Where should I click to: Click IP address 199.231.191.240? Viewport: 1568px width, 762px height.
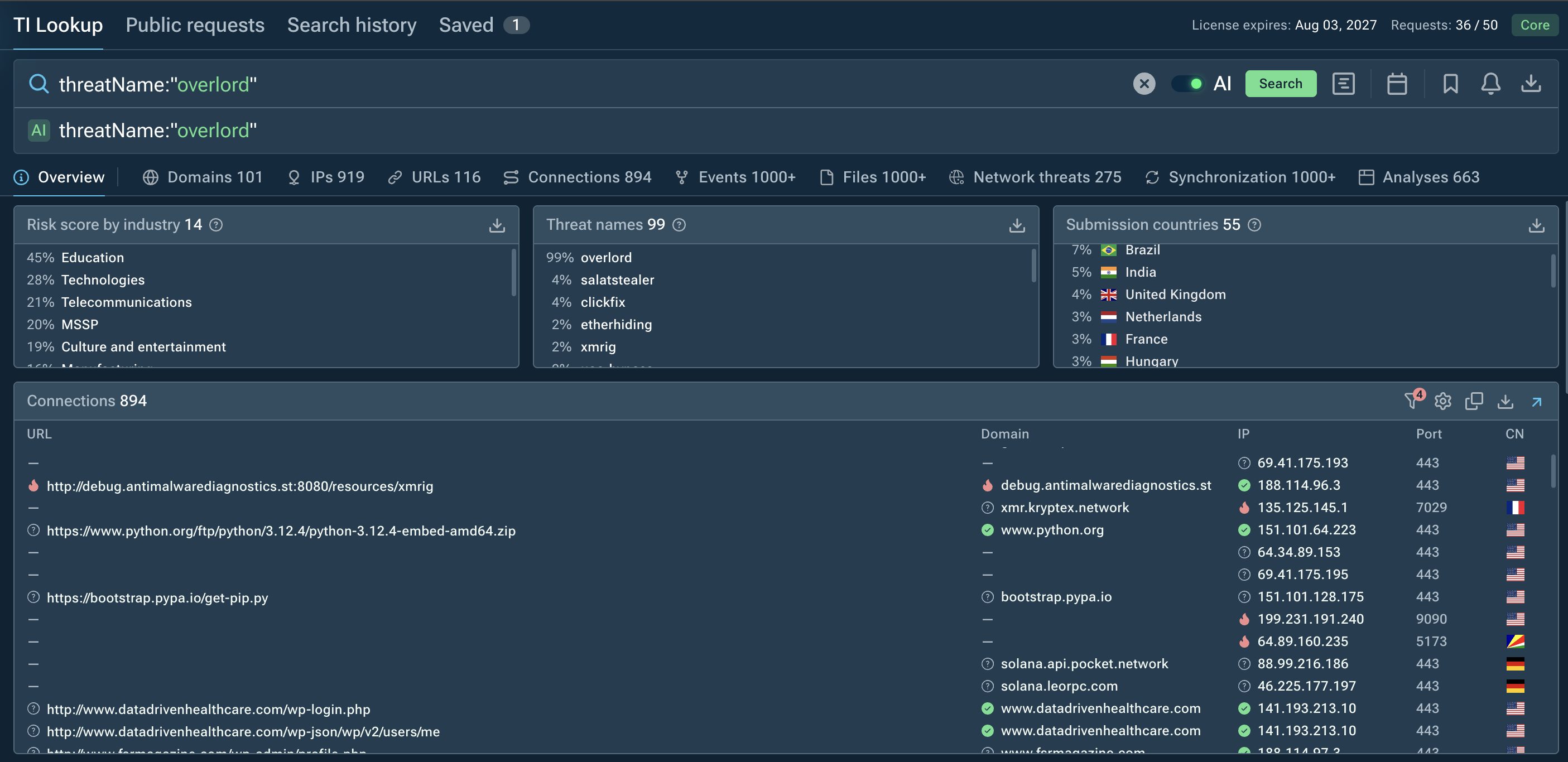[x=1310, y=619]
